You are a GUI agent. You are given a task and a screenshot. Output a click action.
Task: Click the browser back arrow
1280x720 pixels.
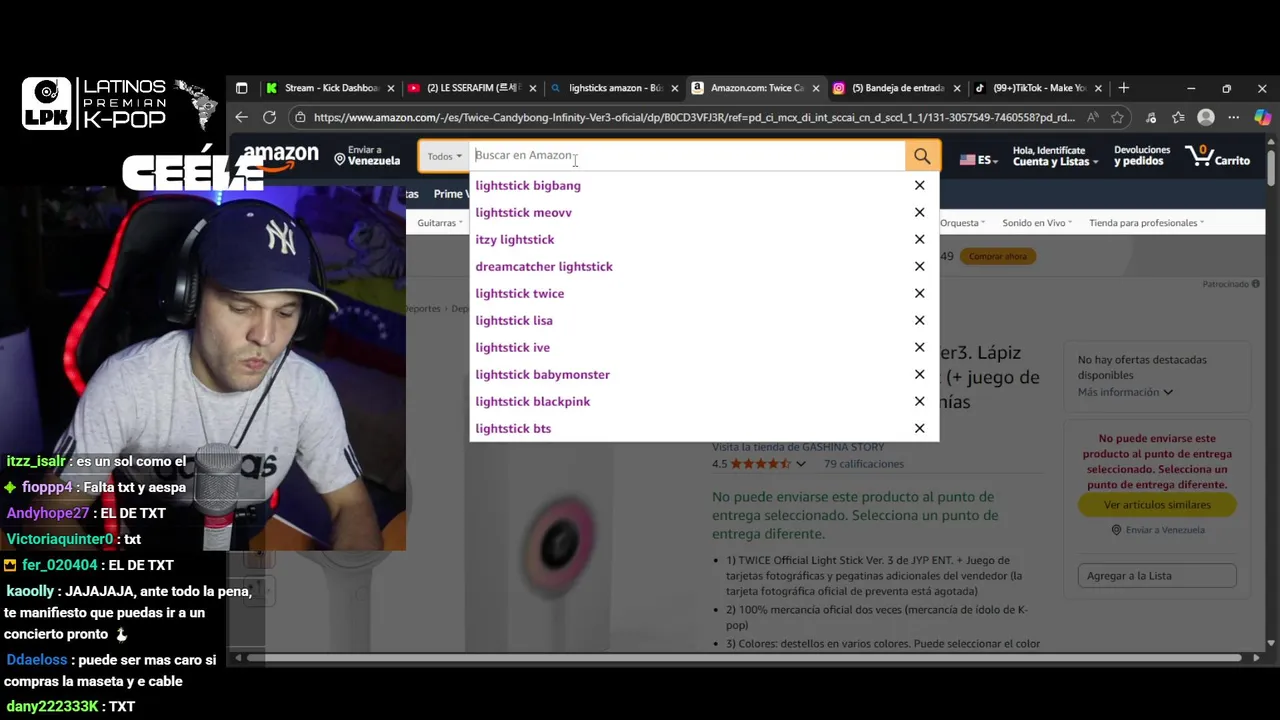(242, 117)
